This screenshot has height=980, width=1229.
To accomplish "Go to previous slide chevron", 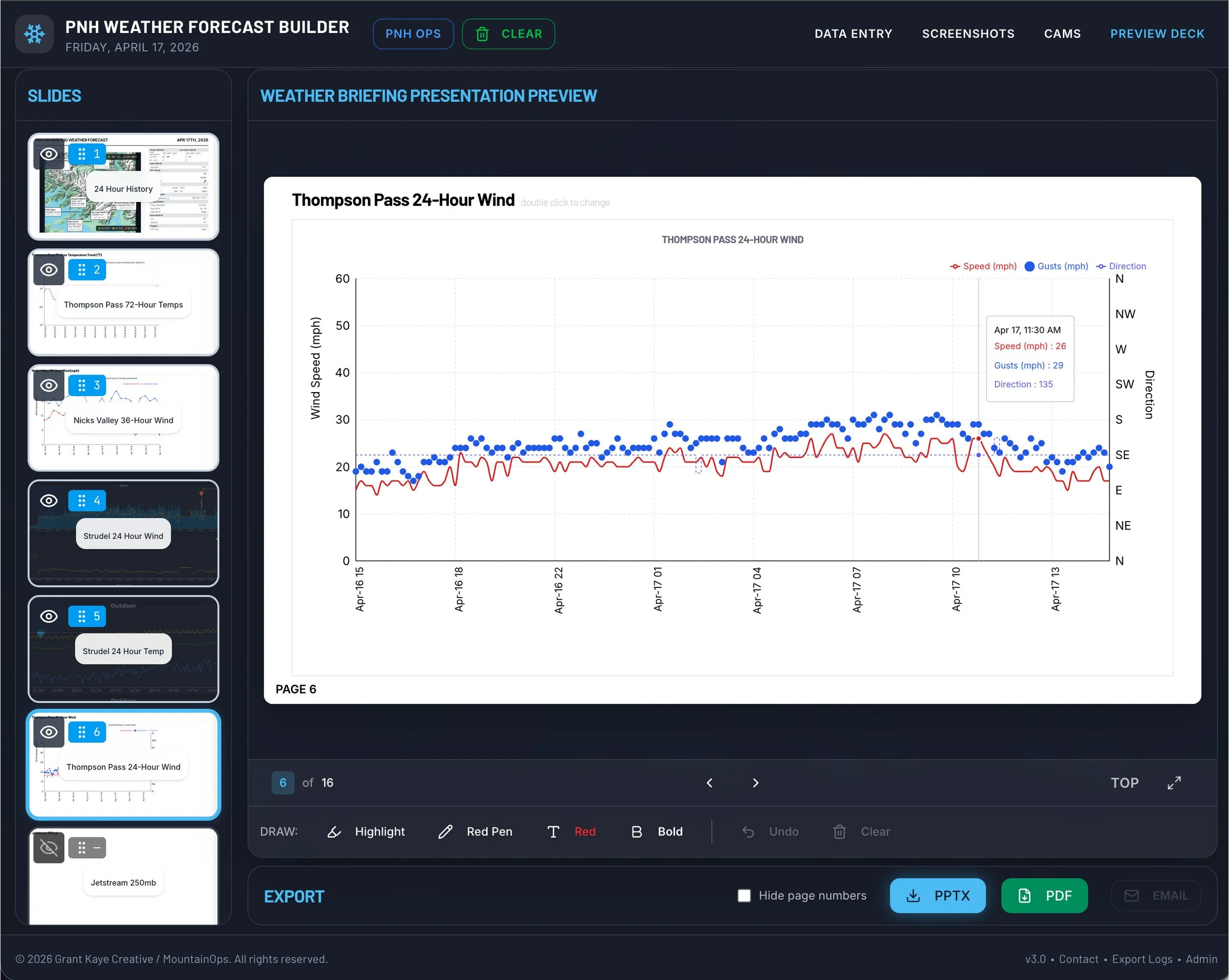I will point(710,783).
